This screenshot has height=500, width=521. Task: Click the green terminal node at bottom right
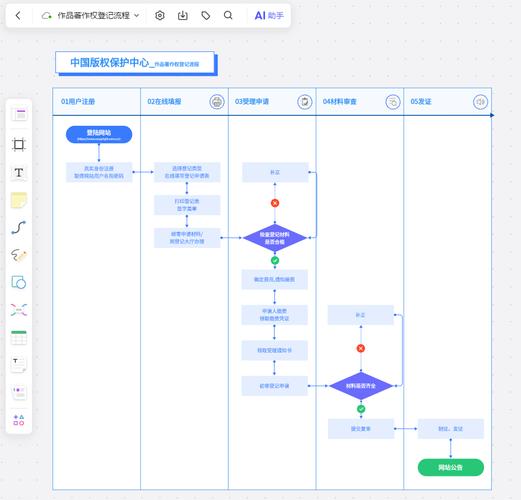coord(451,467)
